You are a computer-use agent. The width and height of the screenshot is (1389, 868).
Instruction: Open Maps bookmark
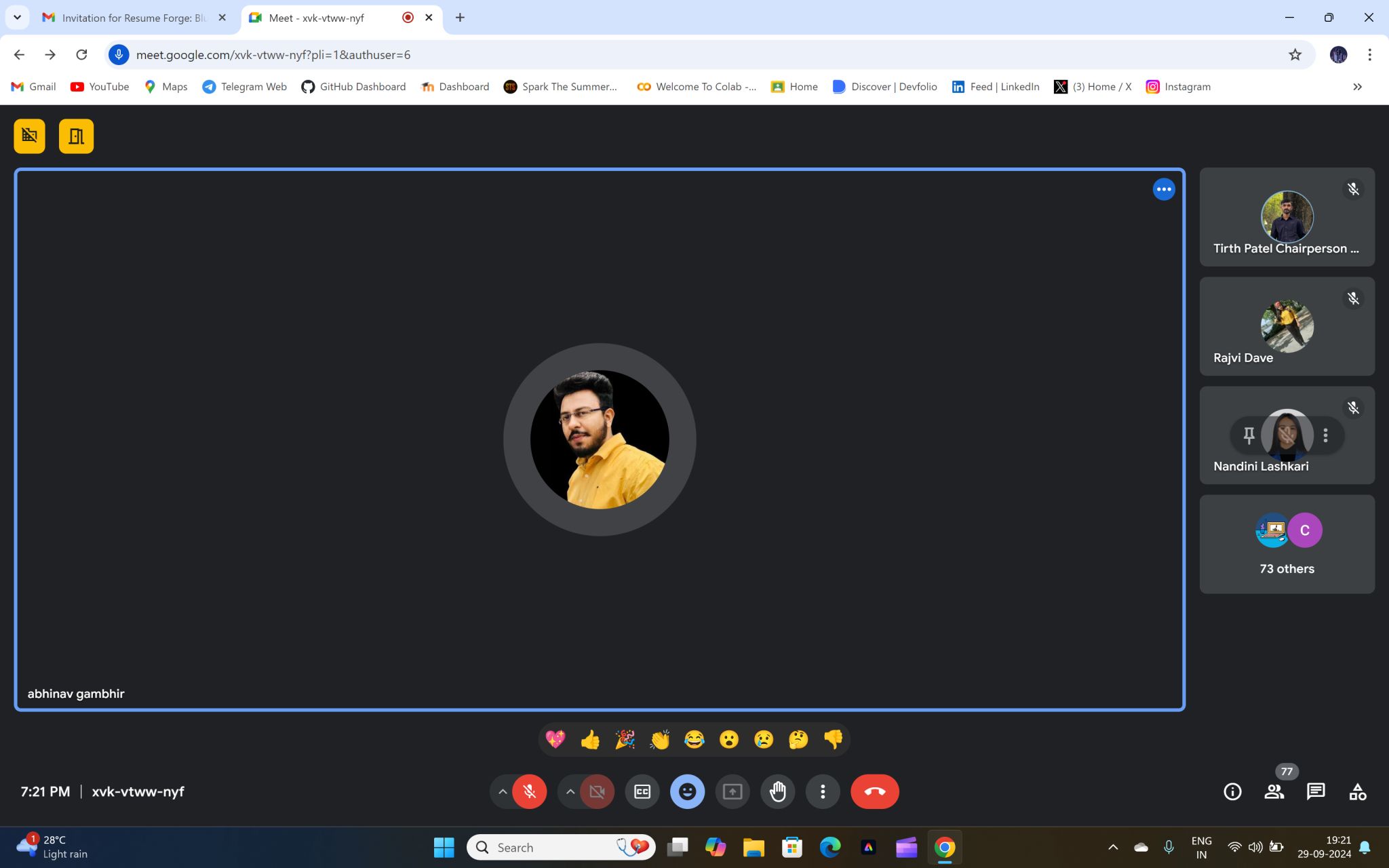coord(165,87)
